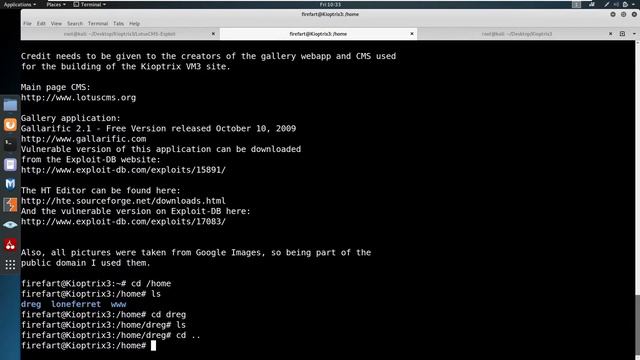Switch to the ~/Desktop/Kioptrix3 tab

click(x=517, y=34)
